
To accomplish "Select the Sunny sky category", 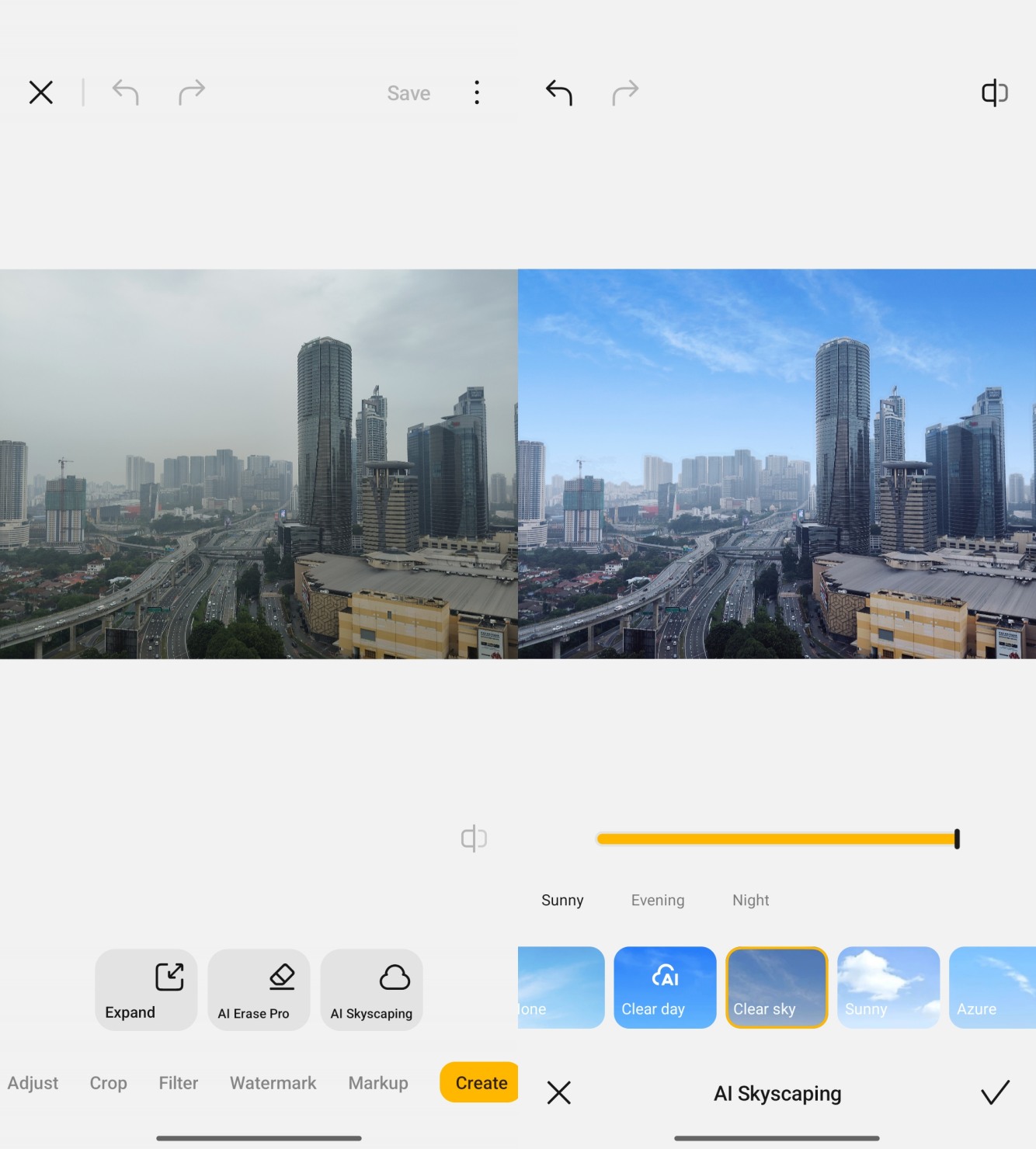I will point(562,900).
